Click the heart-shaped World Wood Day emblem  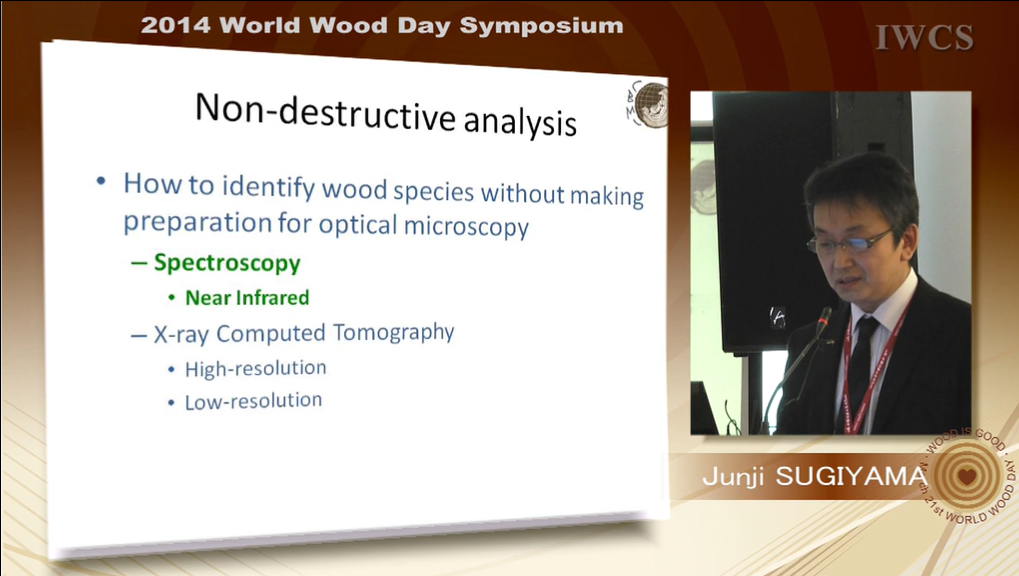pyautogui.click(x=965, y=476)
